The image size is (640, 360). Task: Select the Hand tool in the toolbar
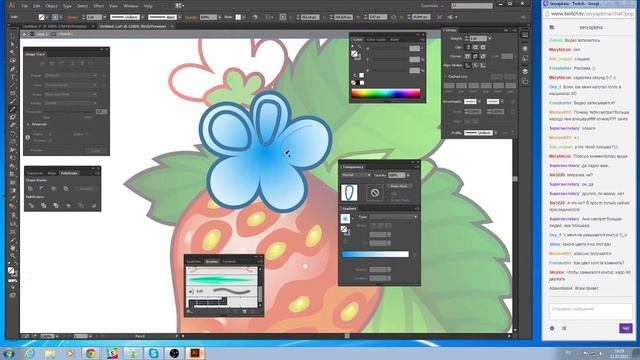(x=12, y=248)
